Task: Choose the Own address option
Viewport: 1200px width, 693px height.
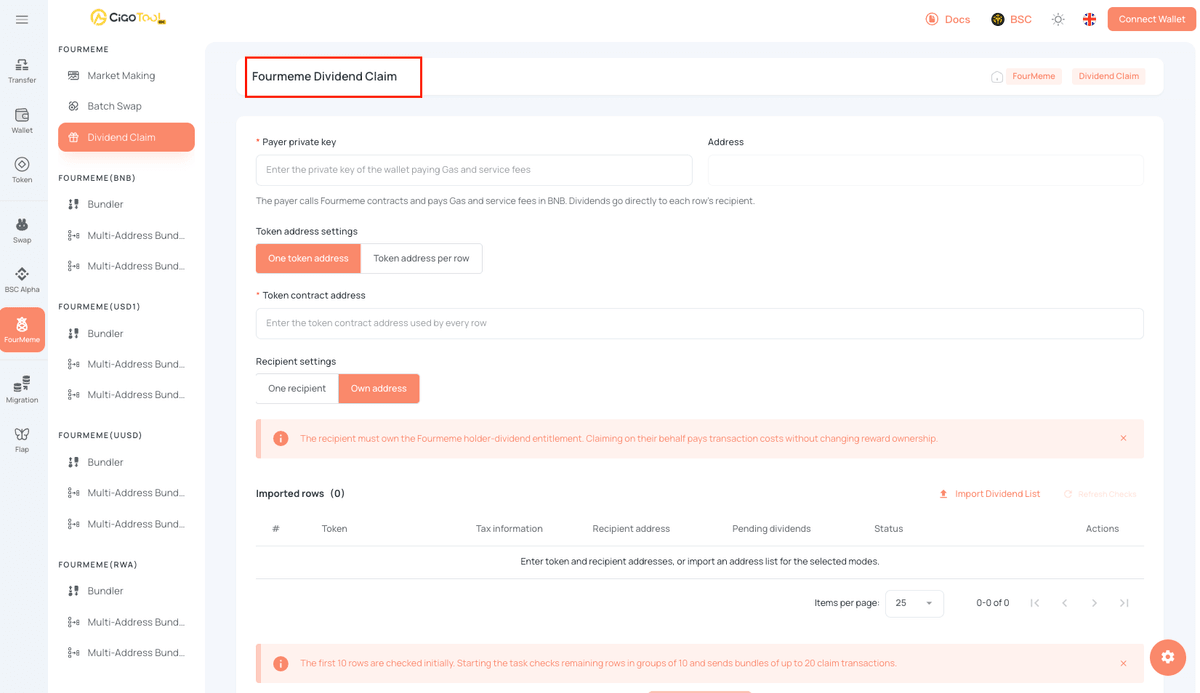Action: 379,388
